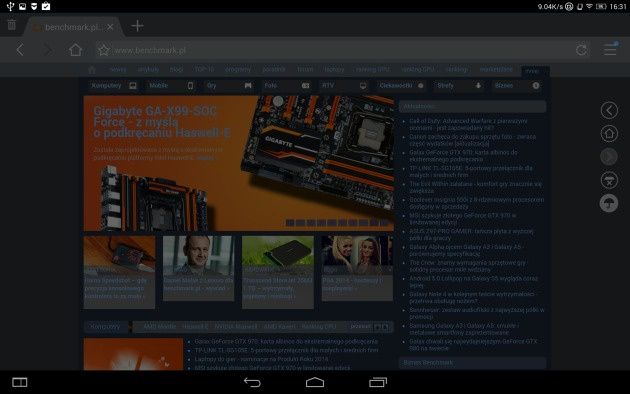
Task: Open the 'marketplace' top nav link
Action: 496,69
